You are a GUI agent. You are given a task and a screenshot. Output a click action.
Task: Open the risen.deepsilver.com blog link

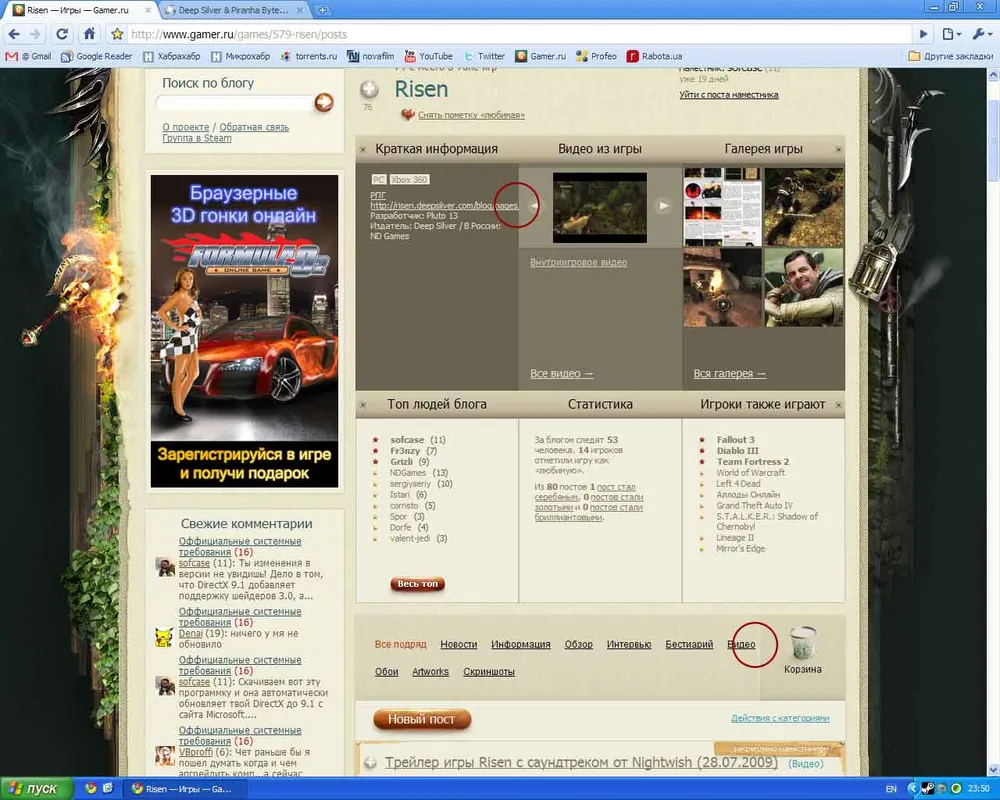(x=444, y=205)
